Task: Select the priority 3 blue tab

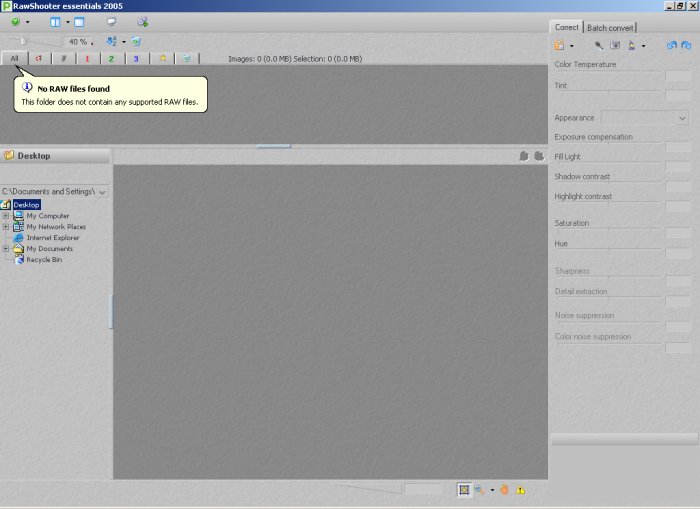Action: 136,58
